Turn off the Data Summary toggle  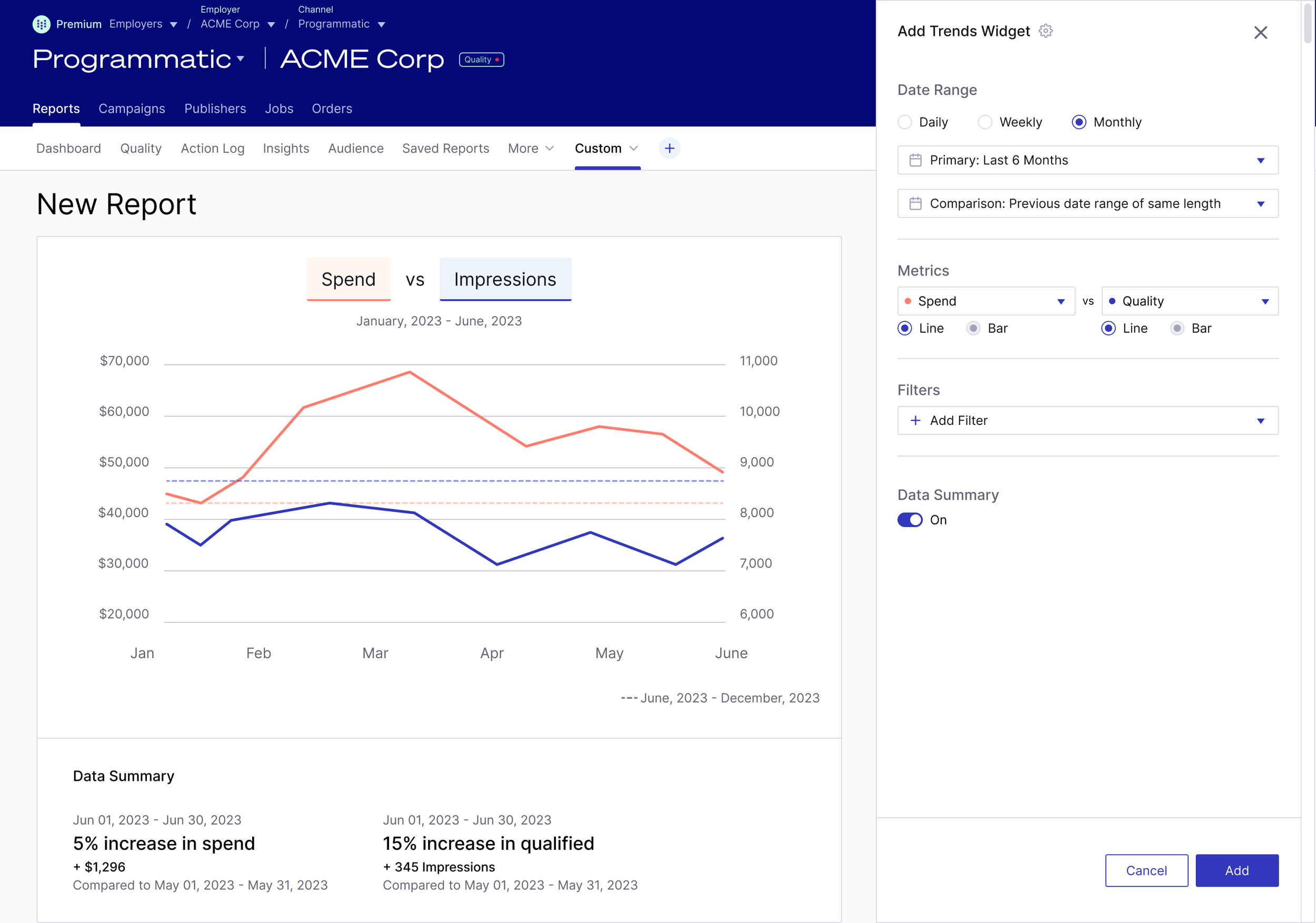pos(910,519)
